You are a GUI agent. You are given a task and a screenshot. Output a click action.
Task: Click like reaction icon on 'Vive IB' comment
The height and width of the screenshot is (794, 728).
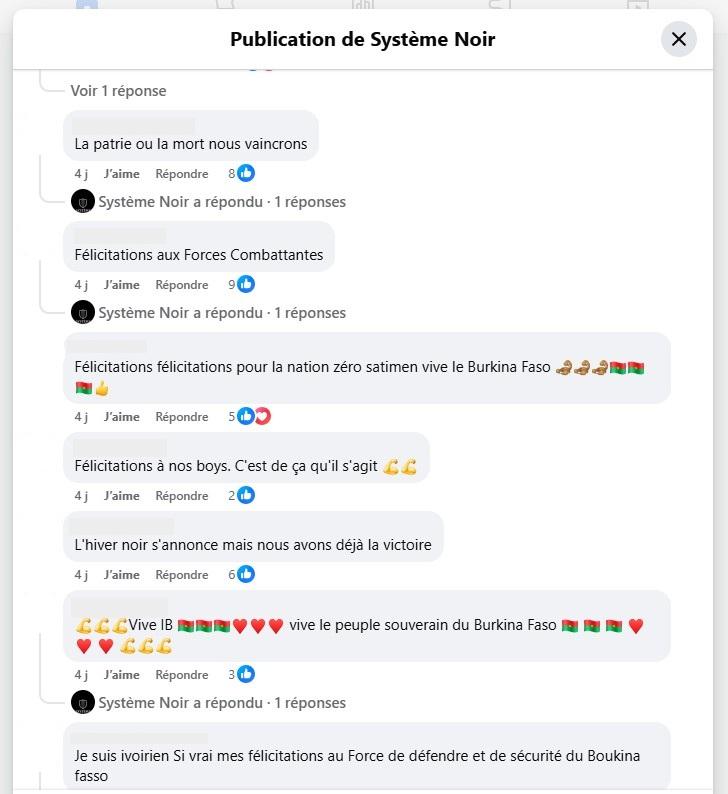246,674
